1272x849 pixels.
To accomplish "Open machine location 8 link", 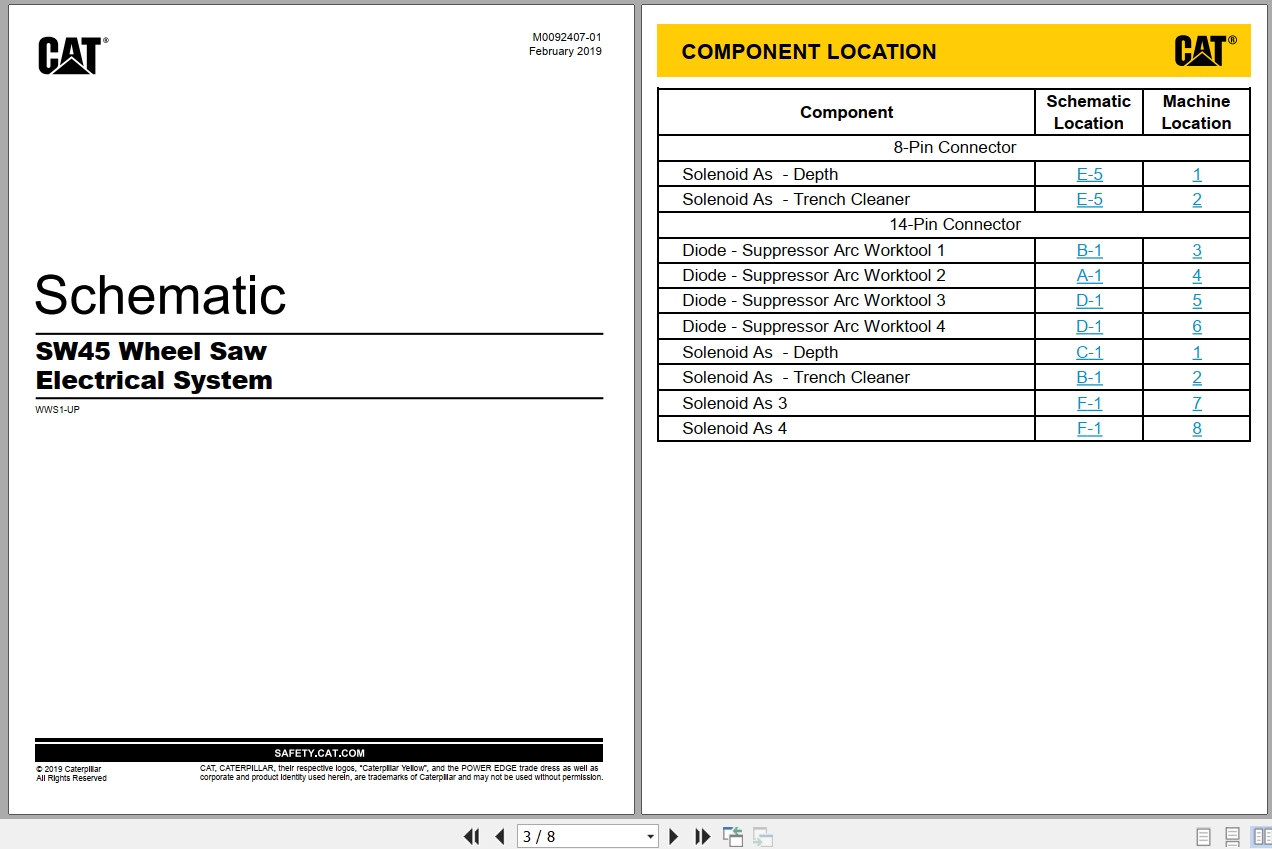I will point(1197,428).
